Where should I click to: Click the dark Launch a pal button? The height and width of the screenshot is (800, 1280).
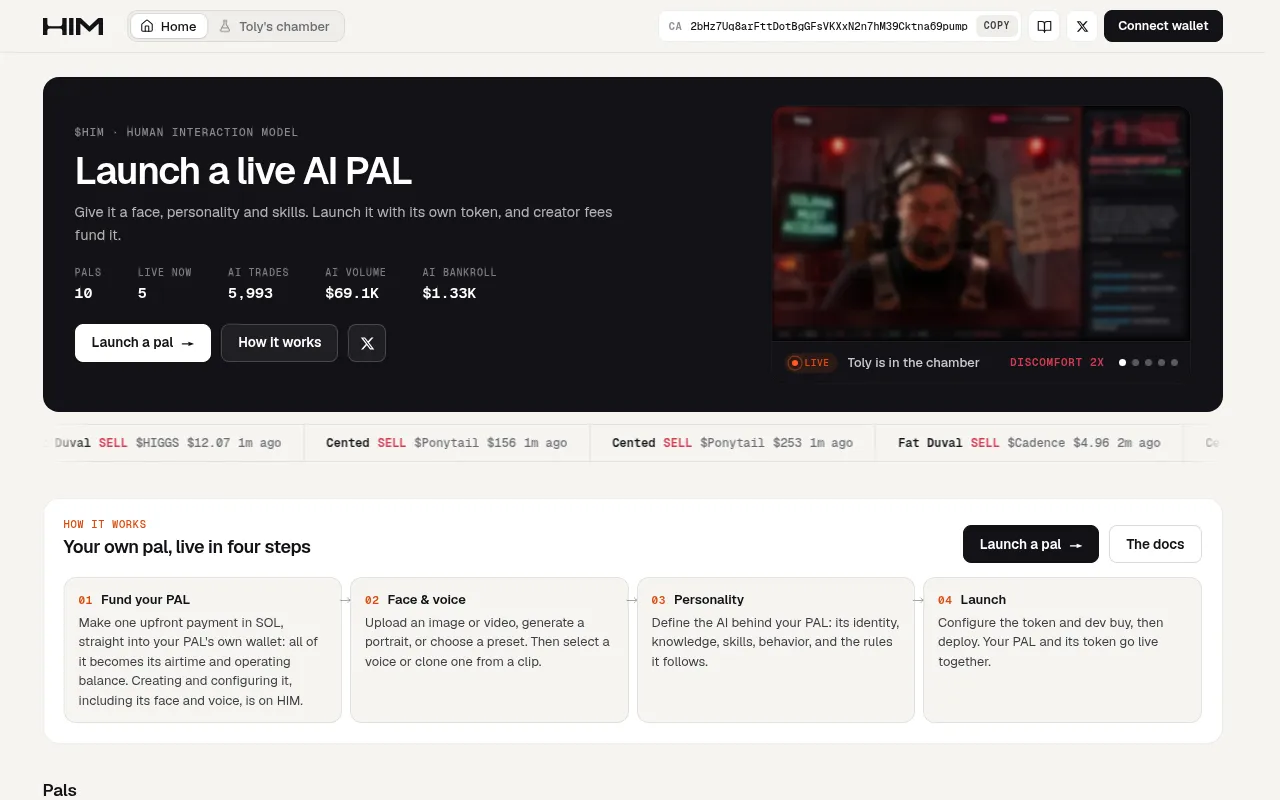coord(1031,544)
